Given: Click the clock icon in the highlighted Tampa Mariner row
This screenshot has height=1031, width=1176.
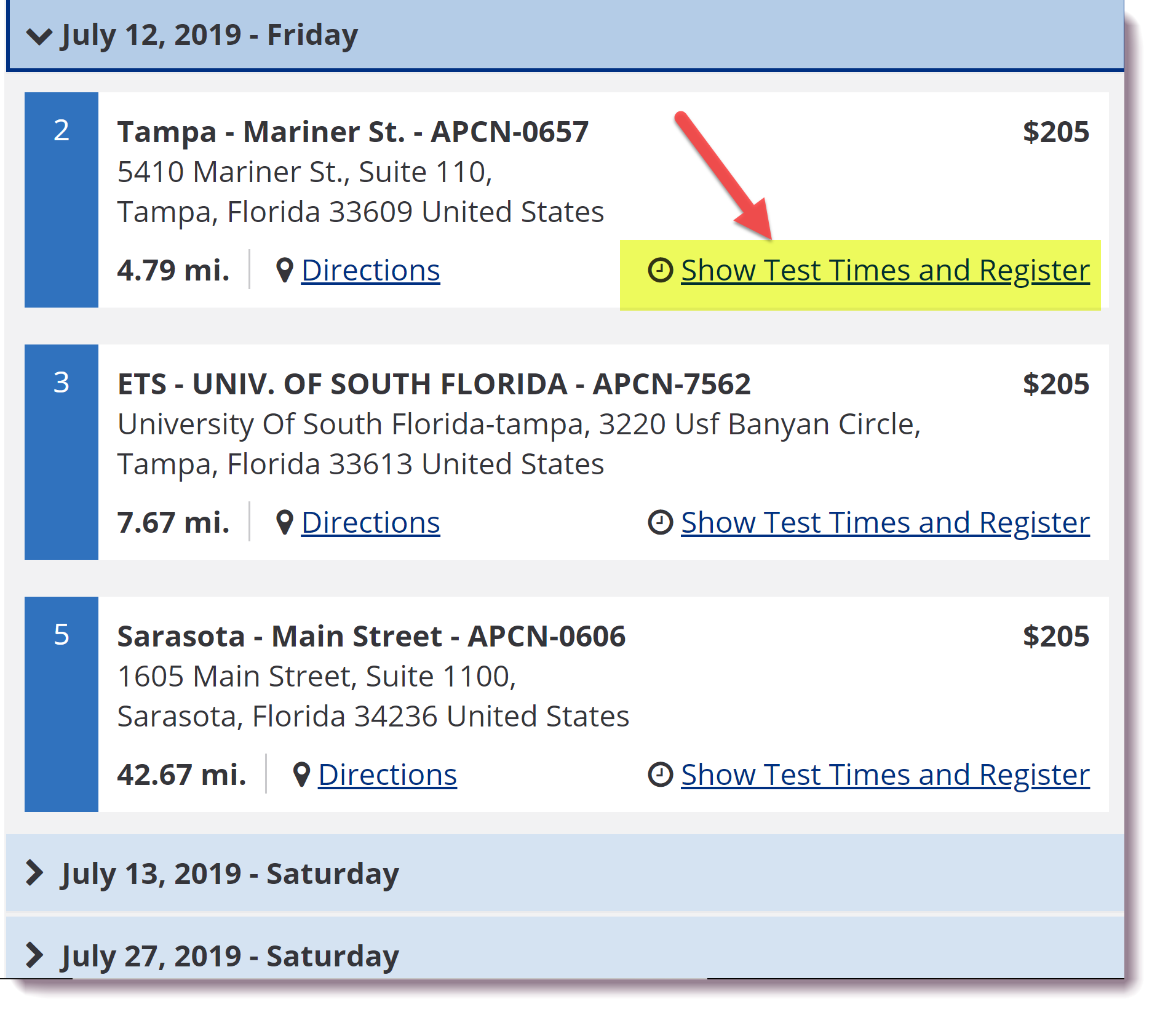Looking at the screenshot, I should click(660, 271).
